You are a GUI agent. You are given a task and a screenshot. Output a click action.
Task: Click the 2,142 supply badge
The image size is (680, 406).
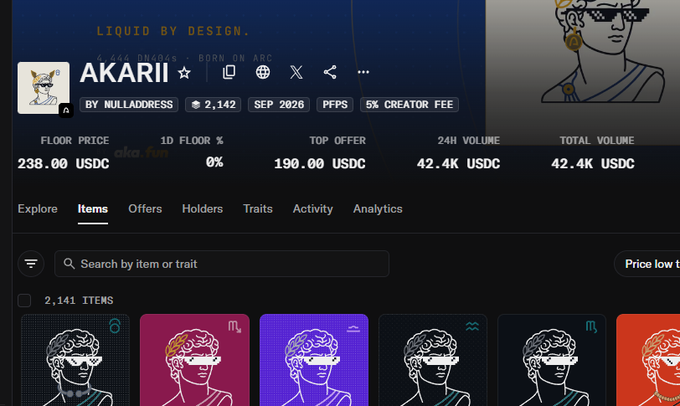tap(213, 105)
